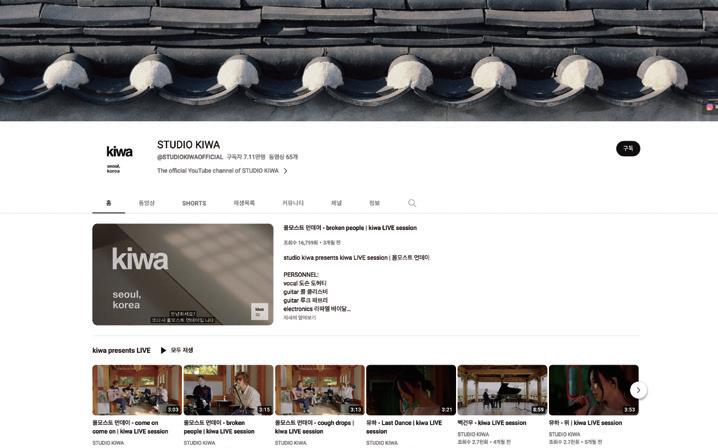Click STUDIO KIWA under the 'cough drops' video
The height and width of the screenshot is (448, 718).
[291, 443]
